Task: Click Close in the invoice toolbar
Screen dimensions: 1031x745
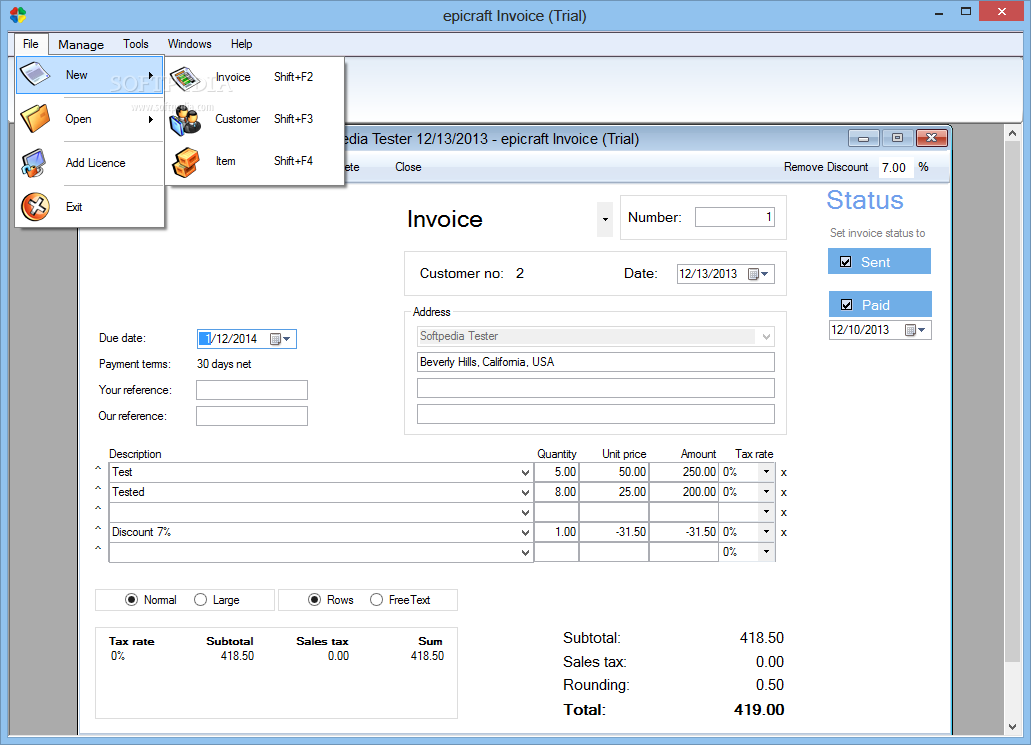Action: click(x=408, y=167)
